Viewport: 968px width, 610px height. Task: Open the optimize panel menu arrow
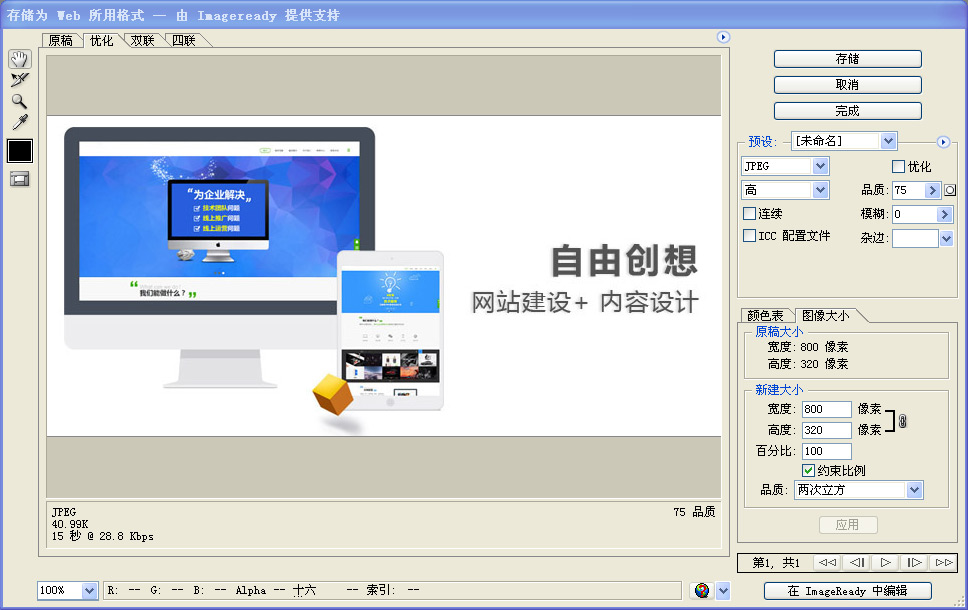942,141
